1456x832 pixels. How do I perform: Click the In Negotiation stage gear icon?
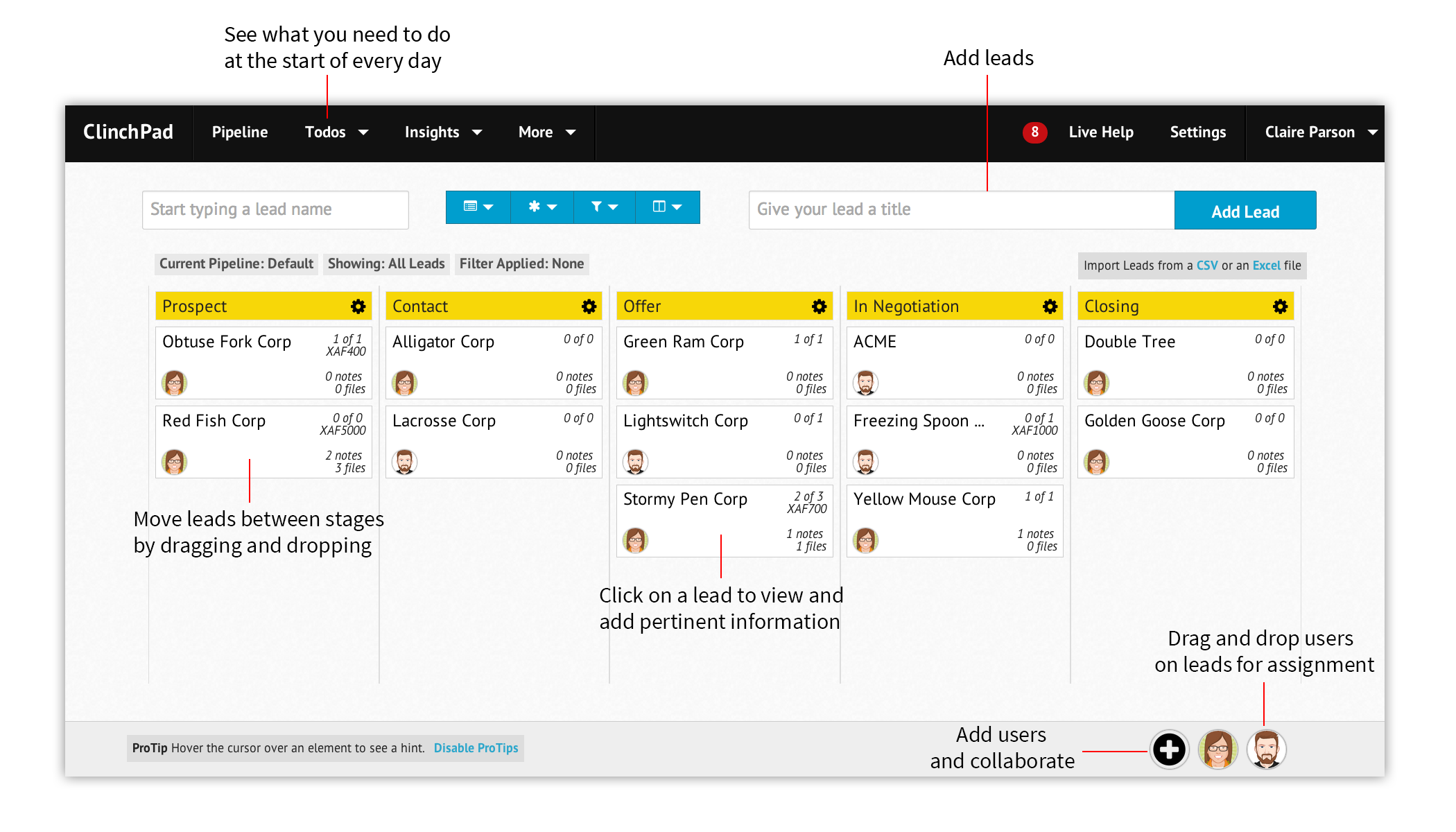(x=1050, y=306)
